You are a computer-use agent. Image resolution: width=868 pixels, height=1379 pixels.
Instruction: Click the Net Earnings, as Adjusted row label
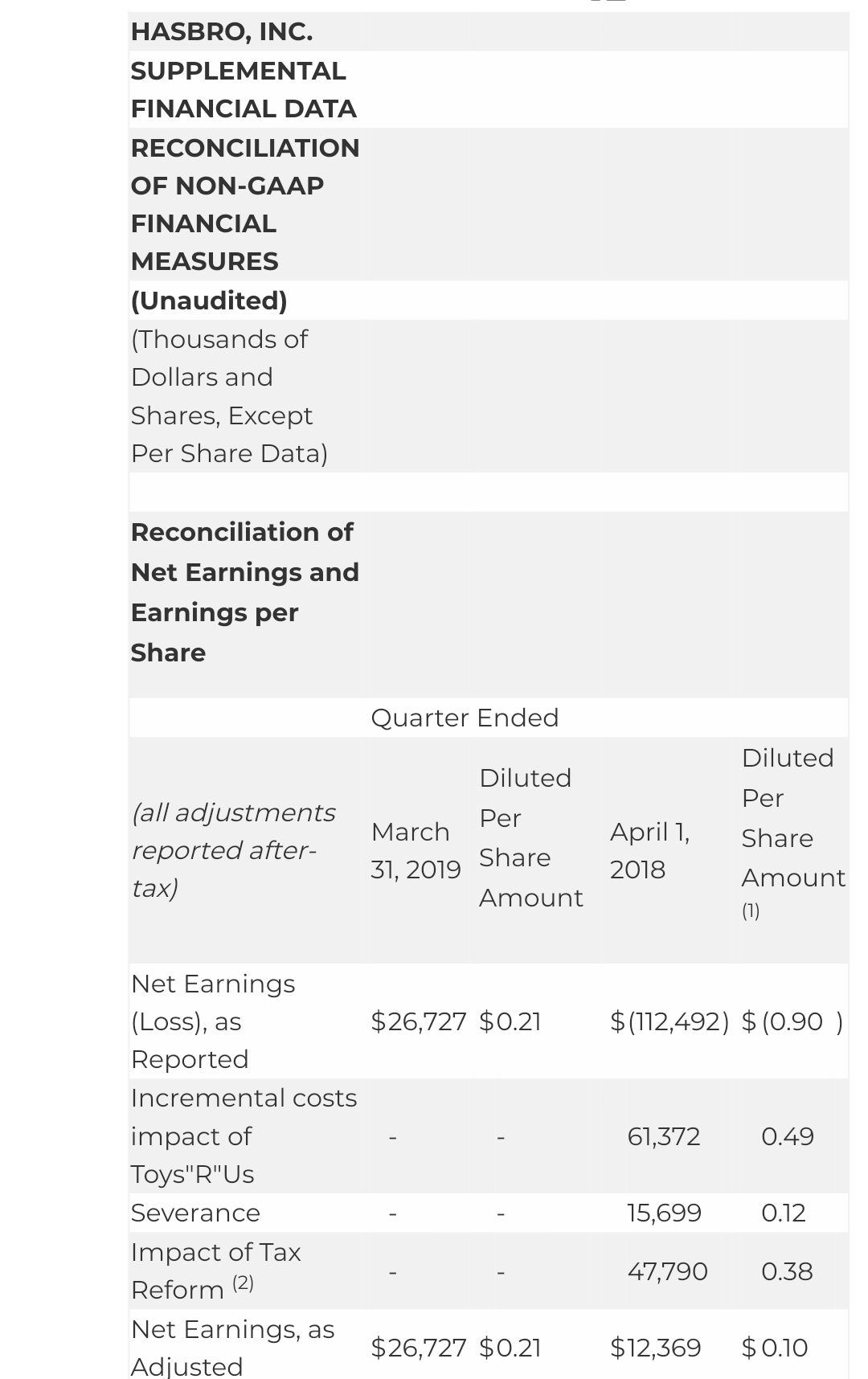click(233, 1348)
